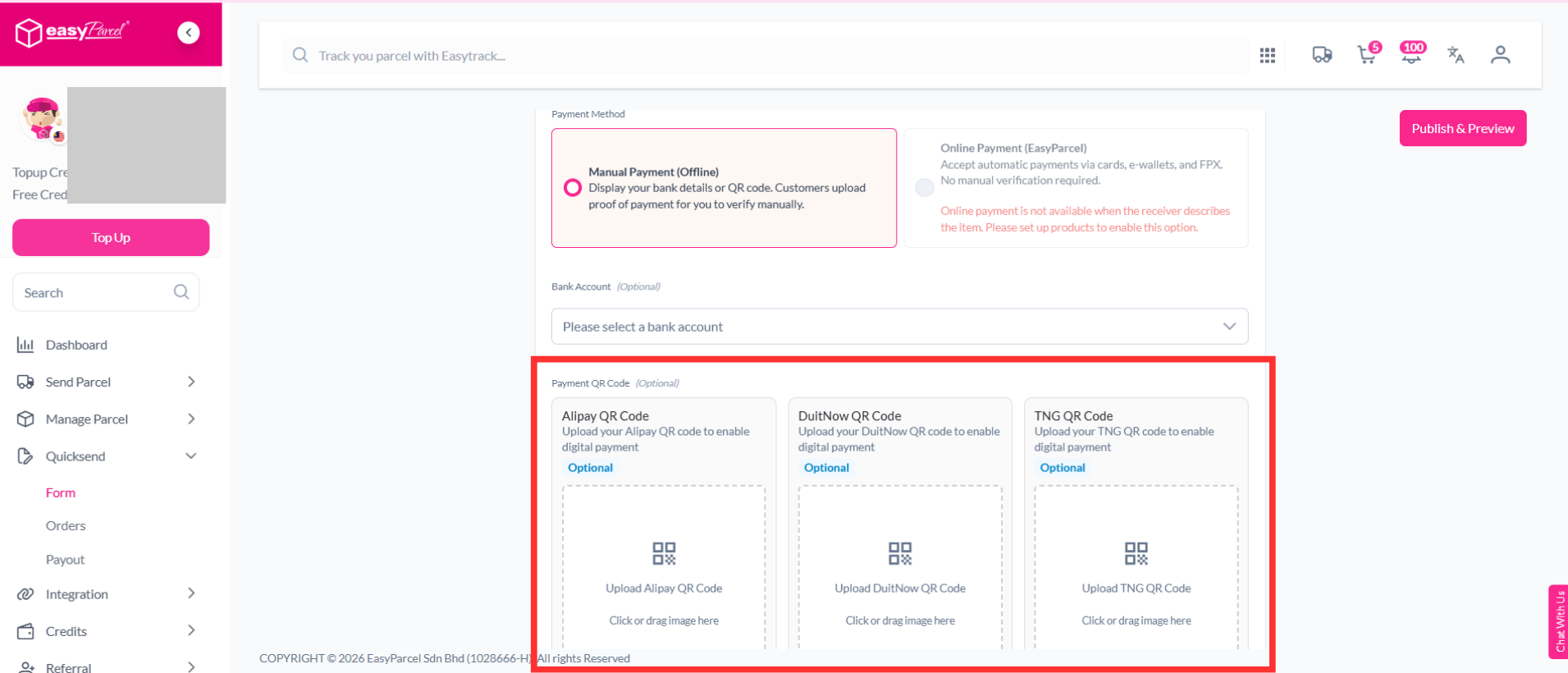Click Optional tag under DuitNow card

[826, 468]
